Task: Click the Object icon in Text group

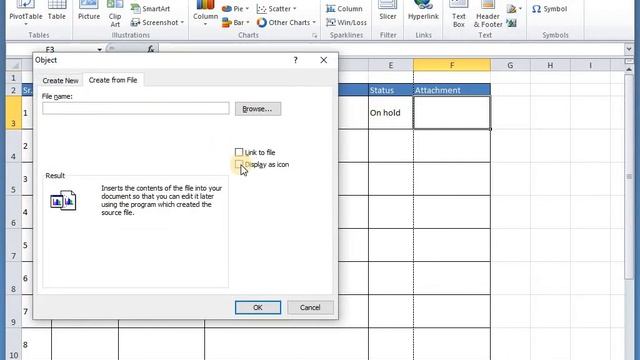Action: pos(511,23)
